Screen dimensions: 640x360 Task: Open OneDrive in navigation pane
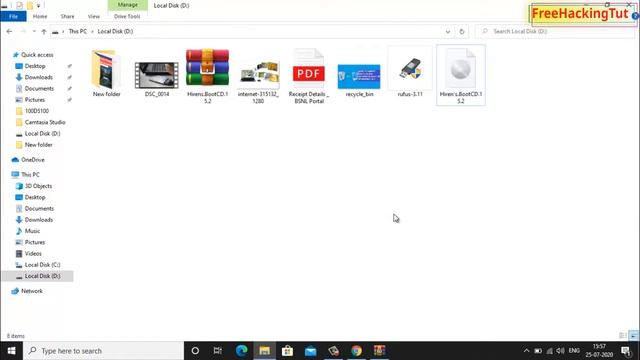(x=33, y=160)
